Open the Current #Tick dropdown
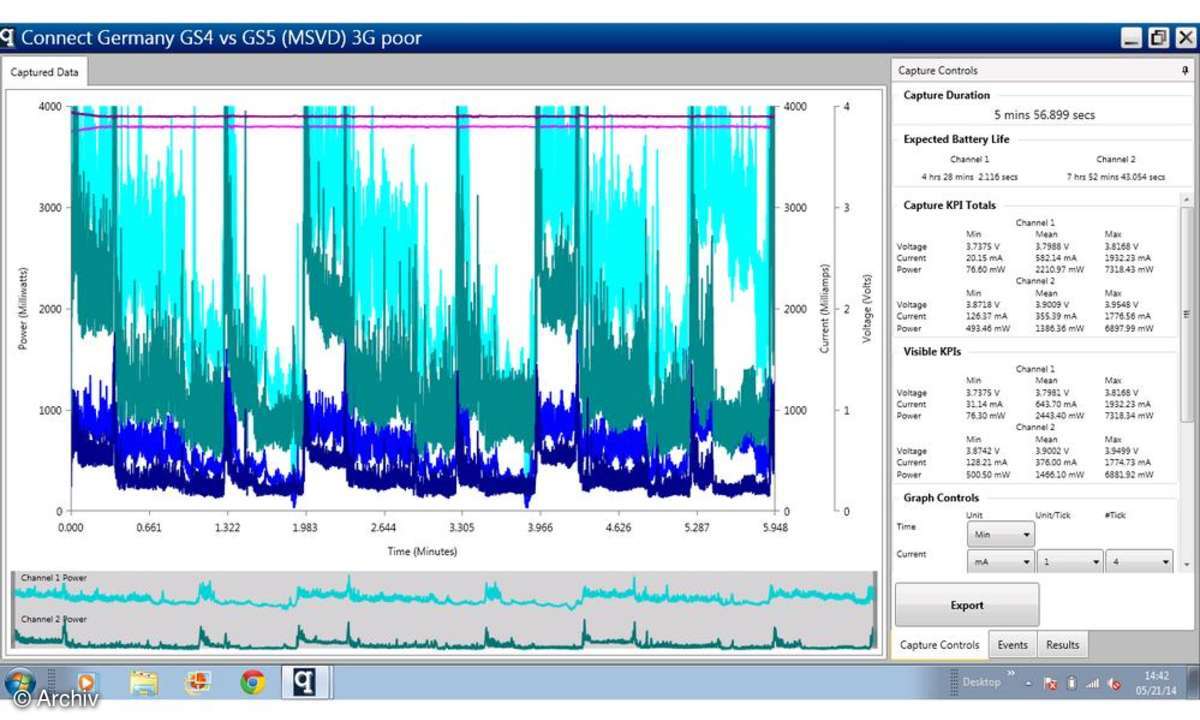The image size is (1200, 720). pos(1139,563)
